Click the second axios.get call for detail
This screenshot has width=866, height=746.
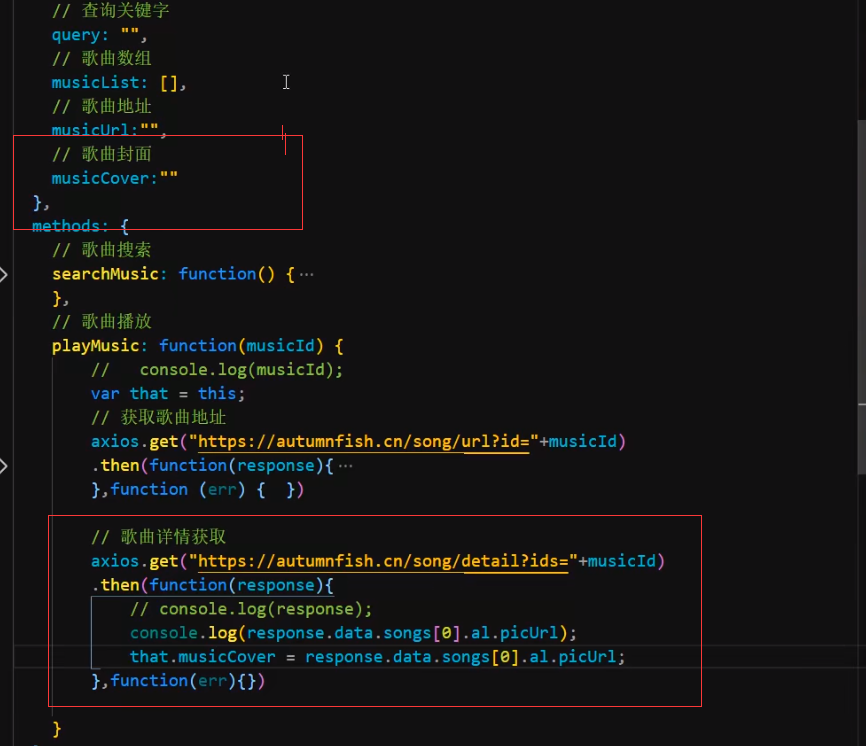tap(378, 562)
